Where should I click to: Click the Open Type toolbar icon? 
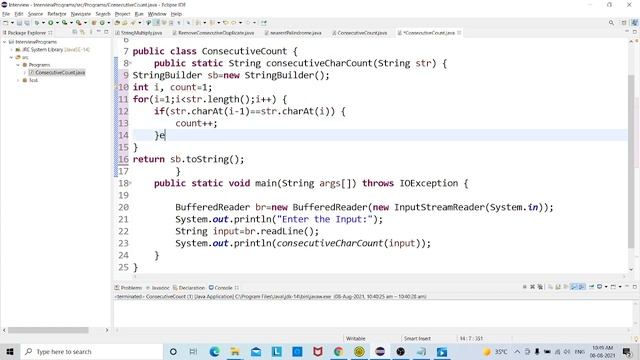point(117,23)
